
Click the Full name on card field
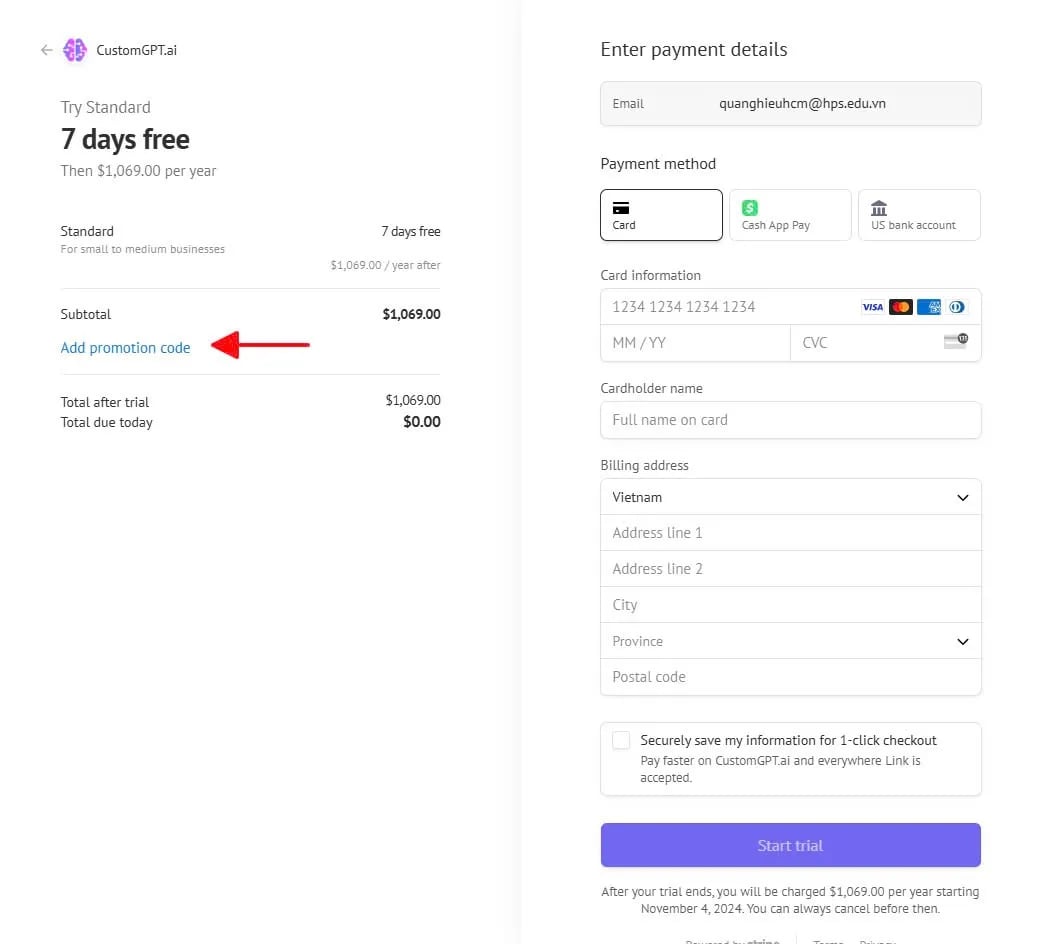point(790,420)
